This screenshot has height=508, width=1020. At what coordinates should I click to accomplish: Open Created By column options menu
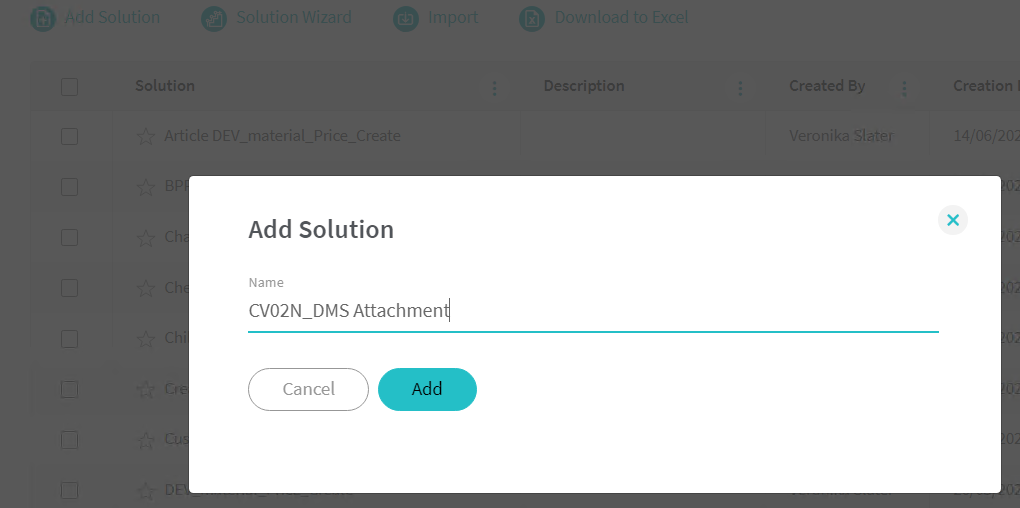click(904, 88)
